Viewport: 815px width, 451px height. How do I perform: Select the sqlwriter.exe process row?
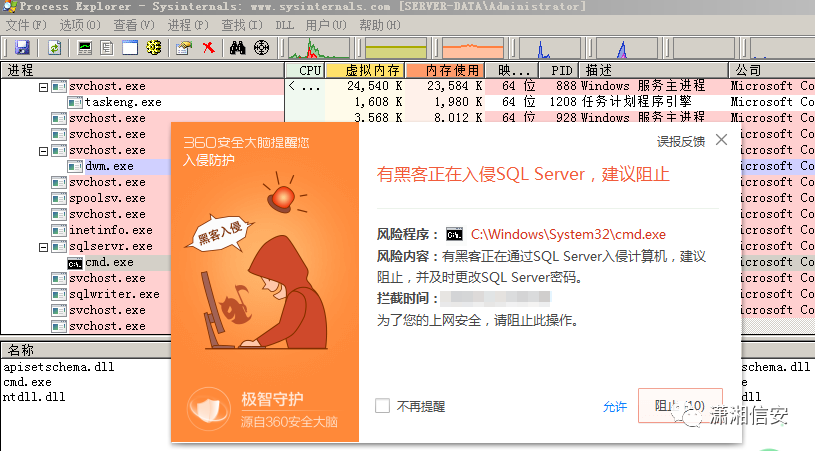click(114, 295)
